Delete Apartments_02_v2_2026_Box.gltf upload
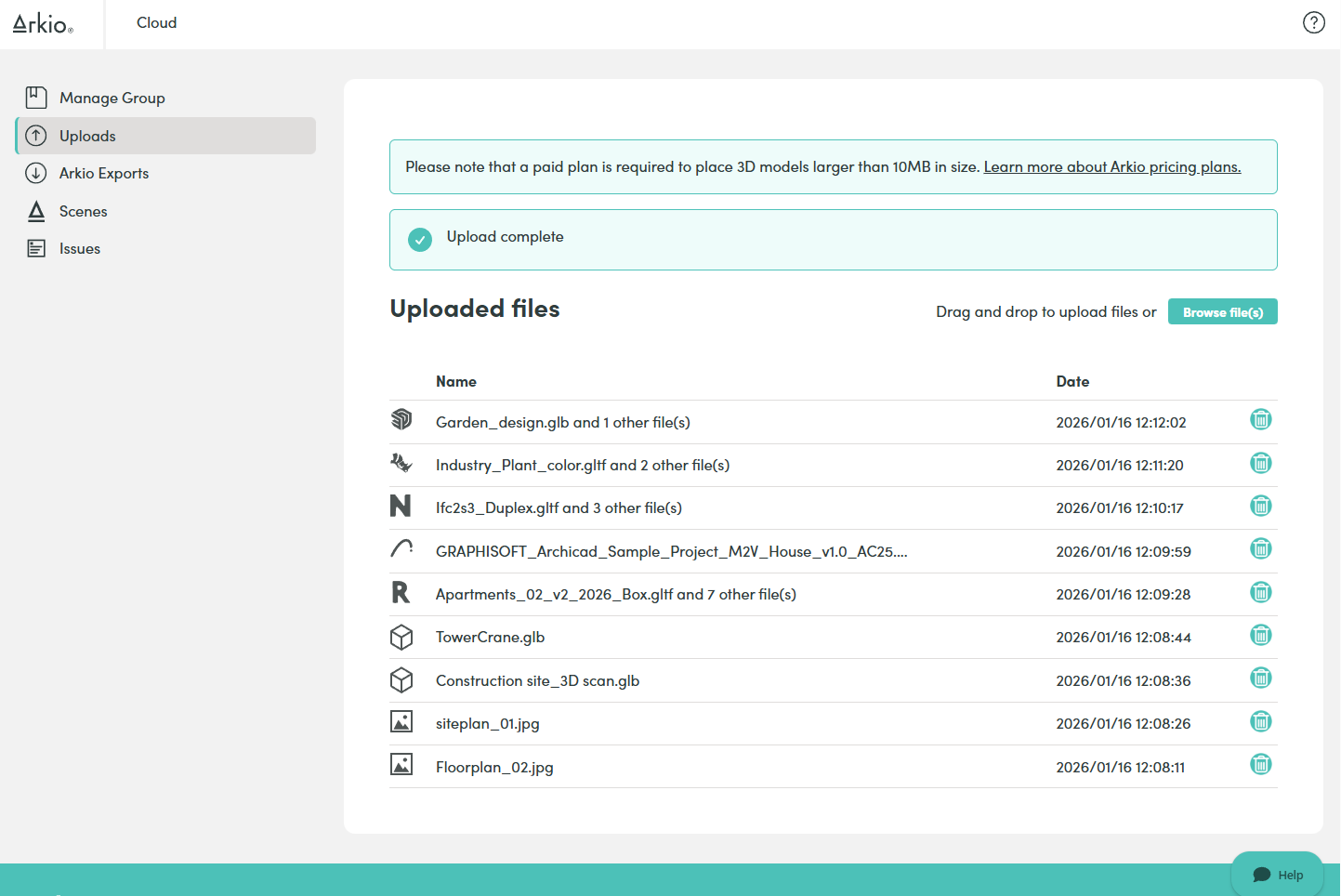1341x896 pixels. (x=1261, y=592)
